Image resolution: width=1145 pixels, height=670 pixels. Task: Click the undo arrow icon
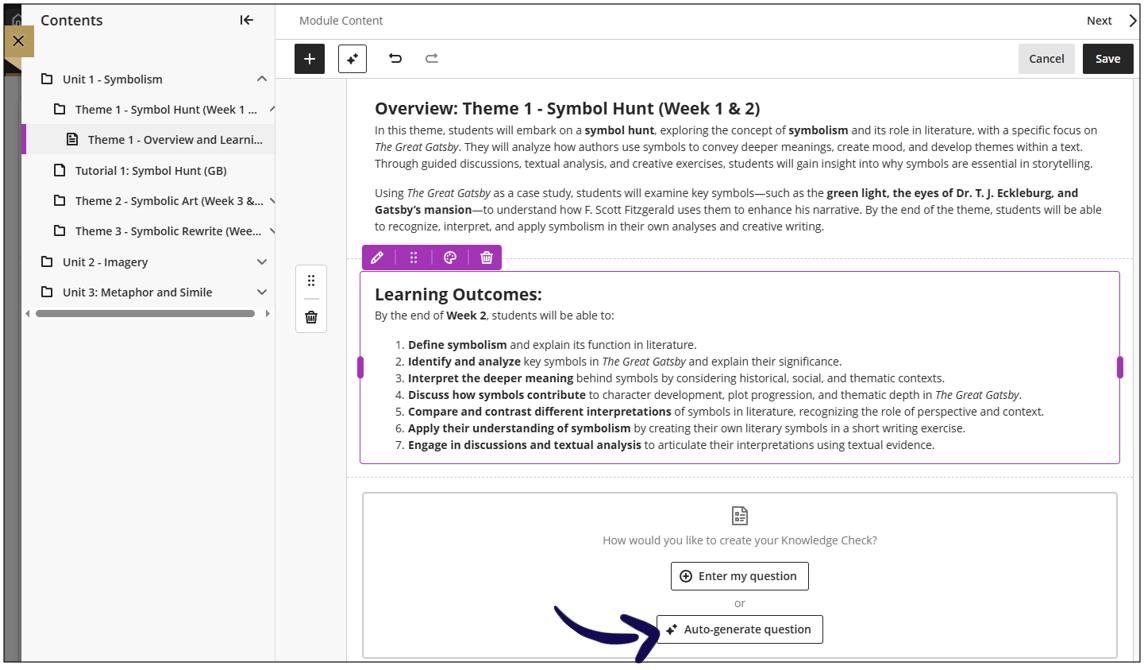[x=394, y=58]
